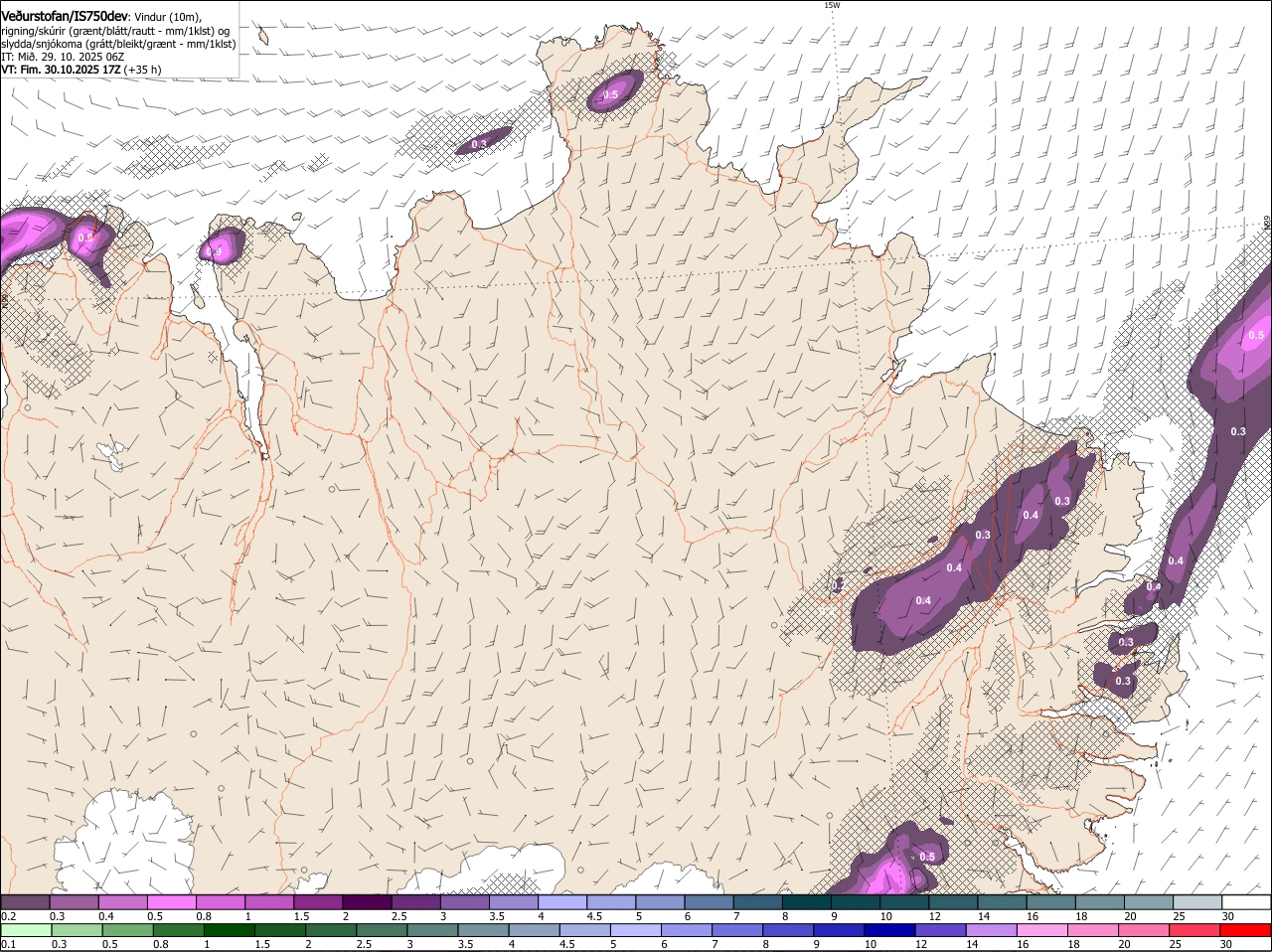Viewport: 1272px width, 952px height.
Task: Click the map title 'Veðurstofan/IS750dev'
Action: [x=65, y=17]
